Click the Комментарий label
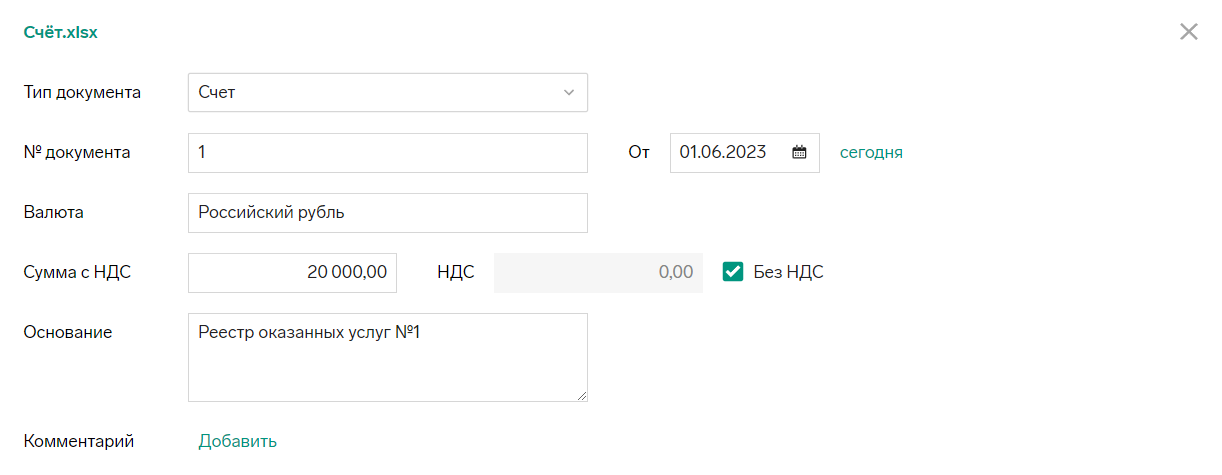Viewport: 1222px width, 475px height. point(79,441)
